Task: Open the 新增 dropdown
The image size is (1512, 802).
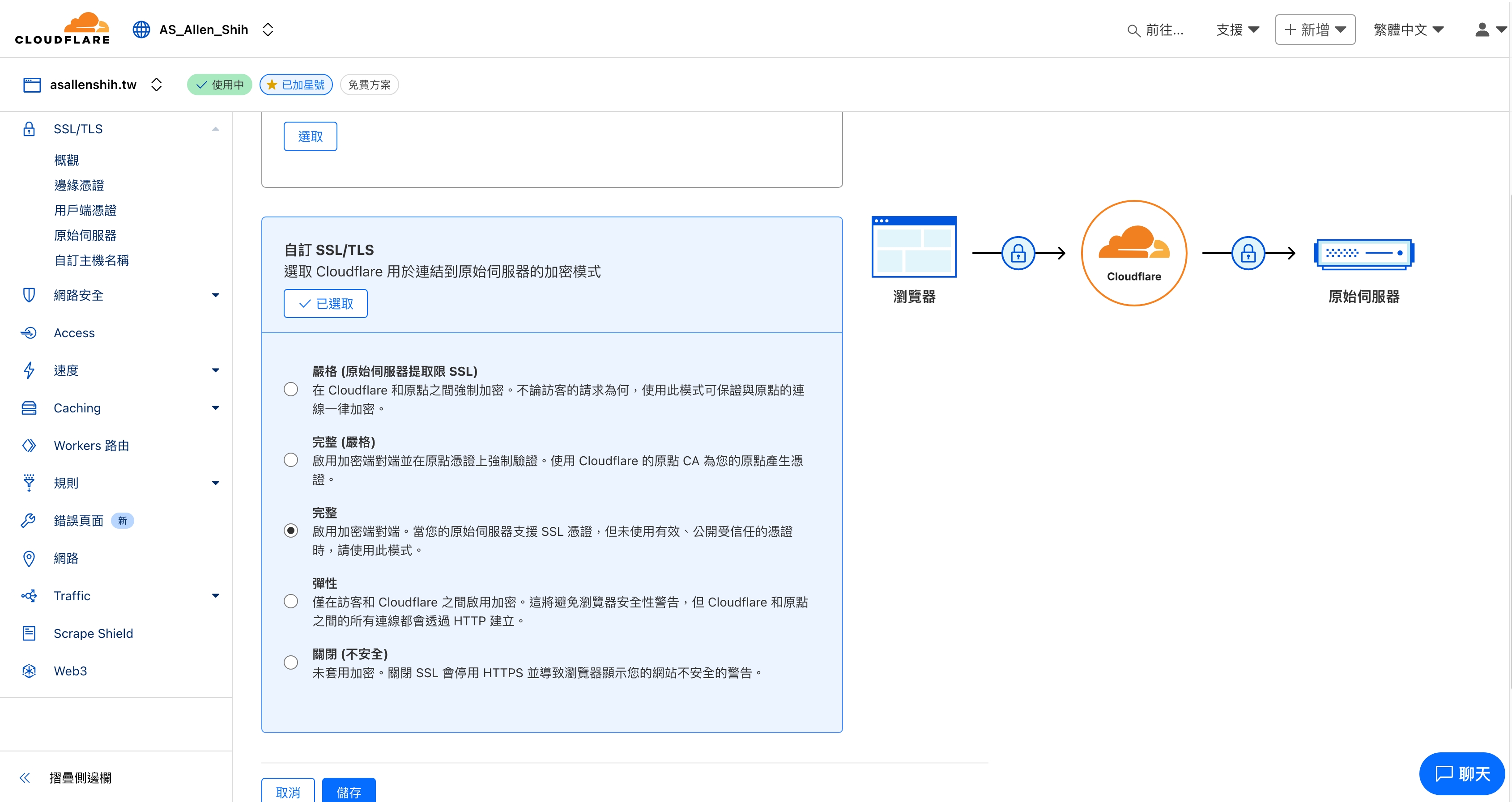Action: 1315,30
